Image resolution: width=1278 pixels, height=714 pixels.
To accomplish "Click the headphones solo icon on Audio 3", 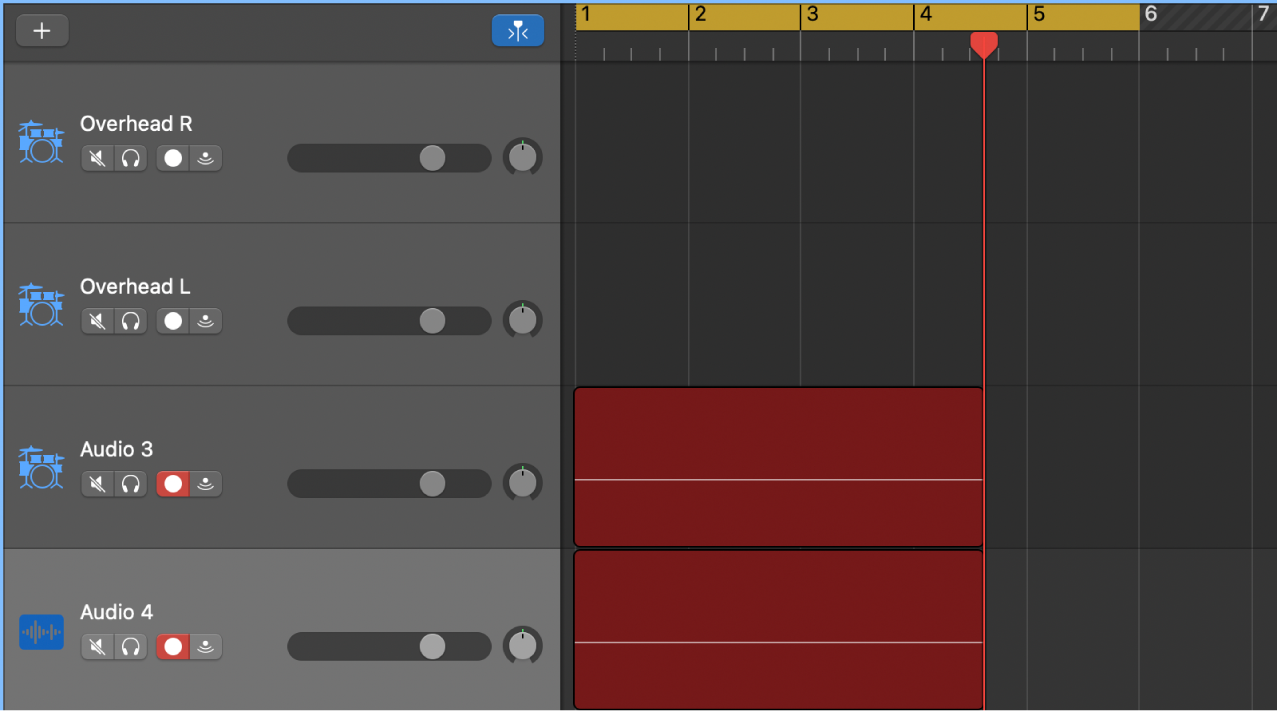I will (130, 484).
